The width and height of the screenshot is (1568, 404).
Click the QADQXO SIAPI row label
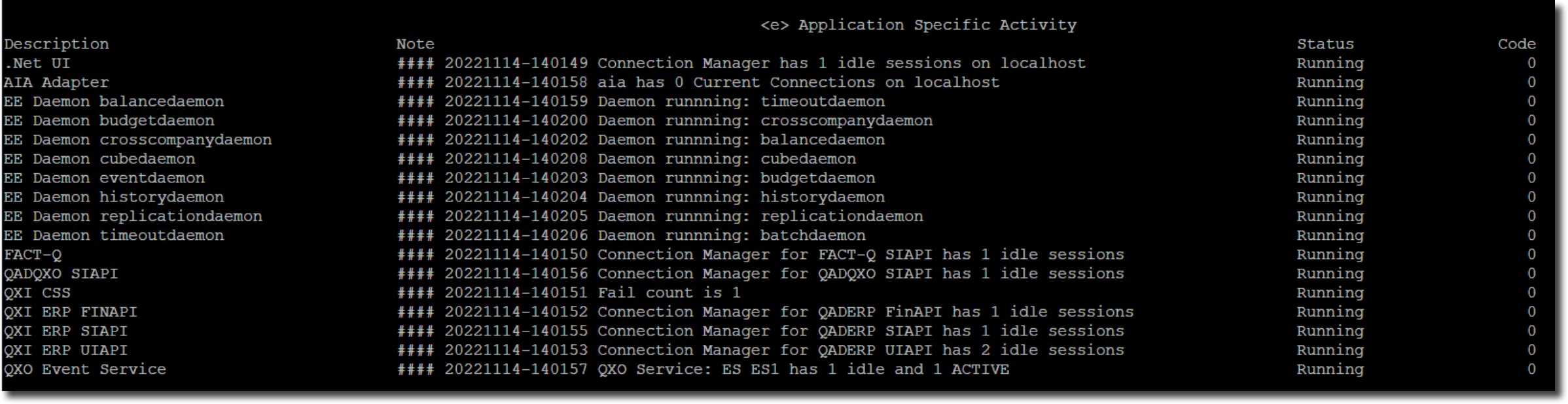[61, 273]
